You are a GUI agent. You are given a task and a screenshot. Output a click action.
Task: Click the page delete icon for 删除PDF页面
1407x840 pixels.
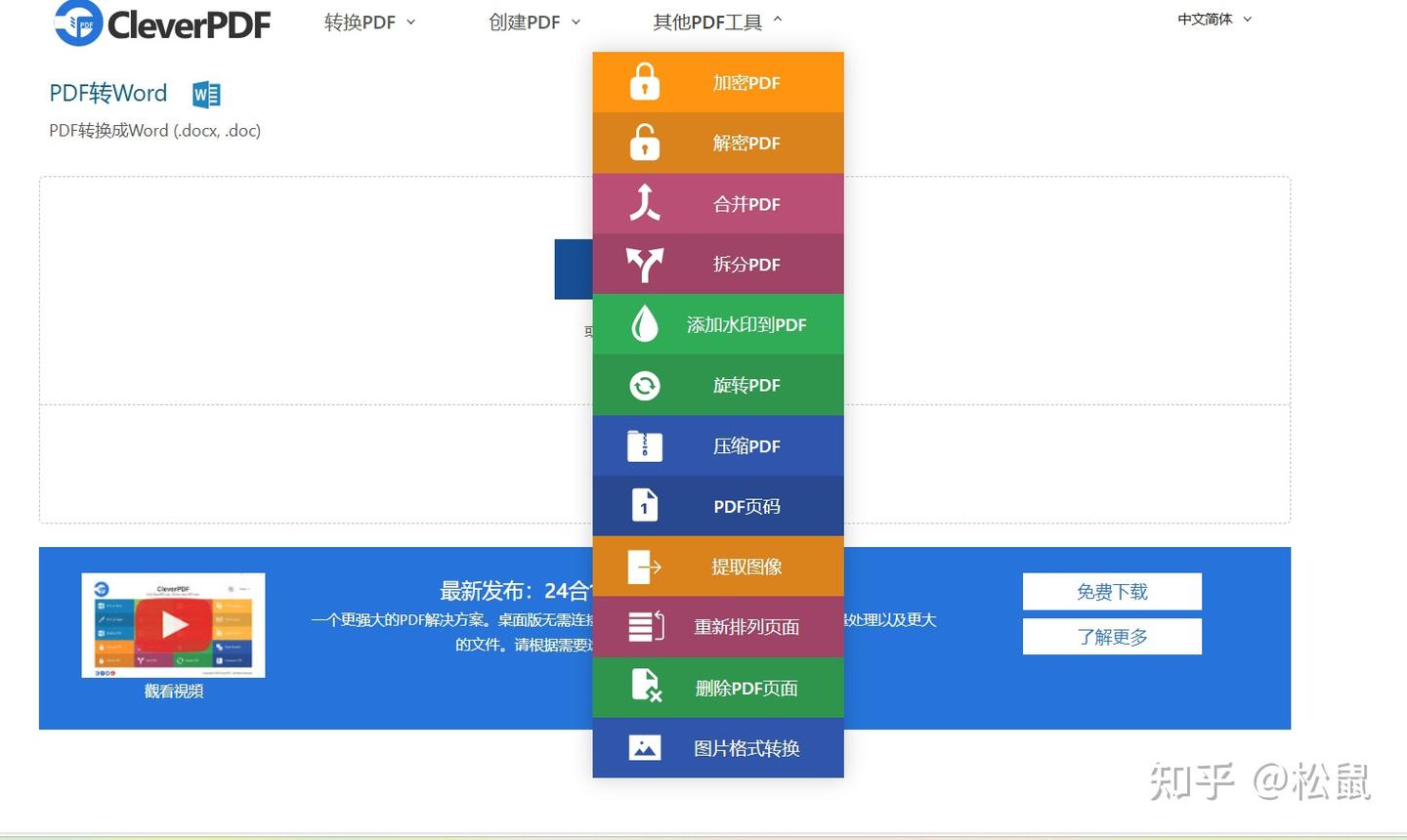[x=647, y=687]
